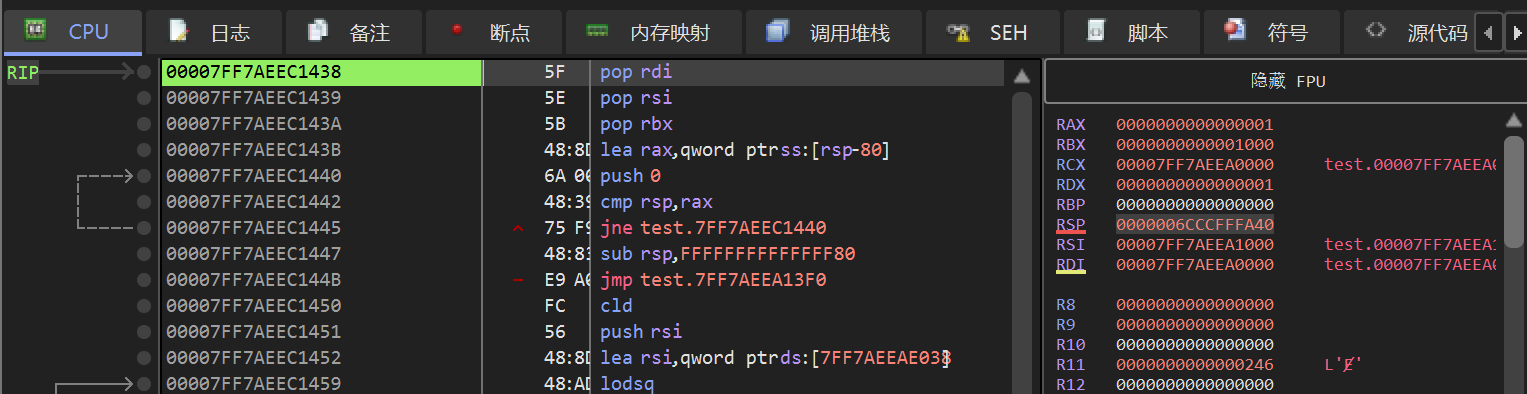
Task: Open the 调用堆栈 call stack tab
Action: click(834, 32)
